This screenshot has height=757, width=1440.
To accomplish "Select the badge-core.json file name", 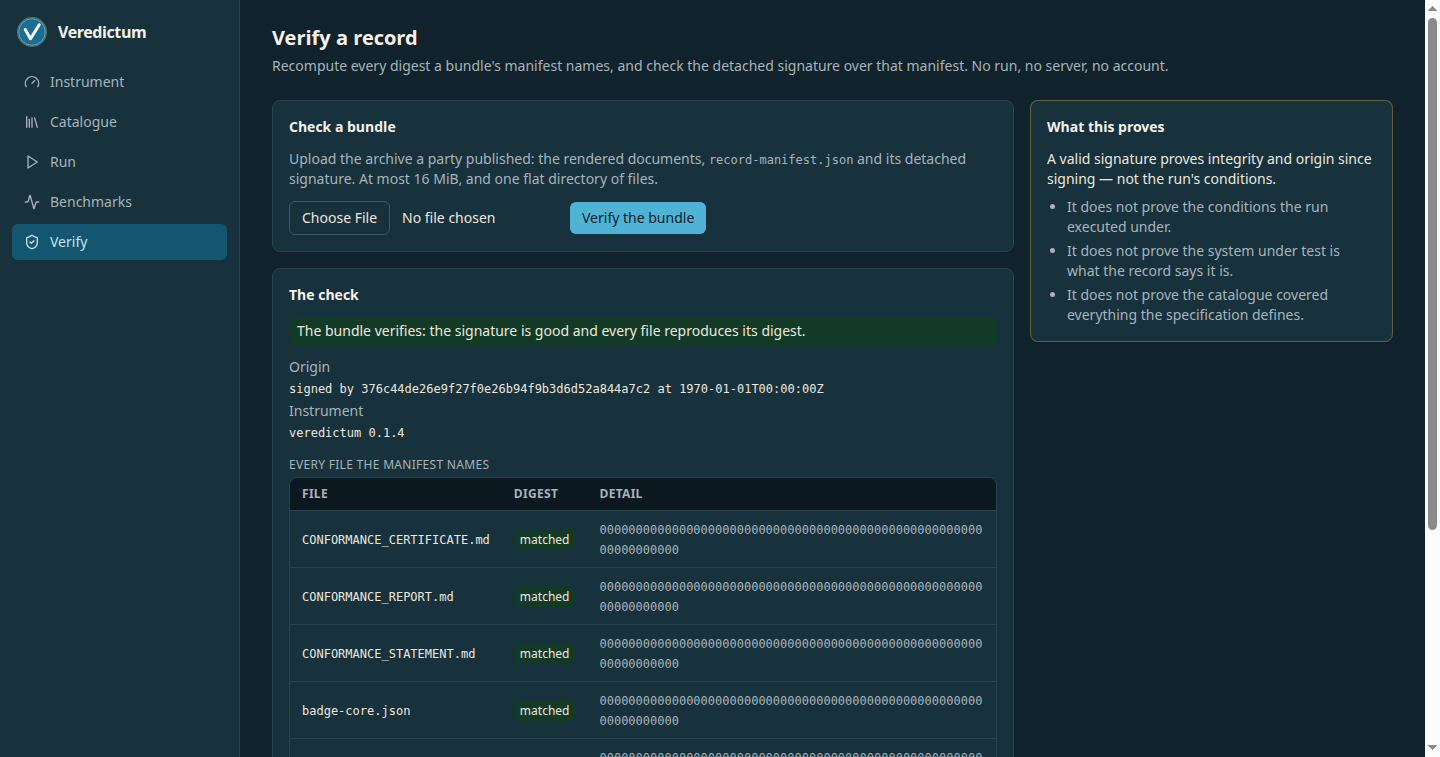I will [x=356, y=711].
